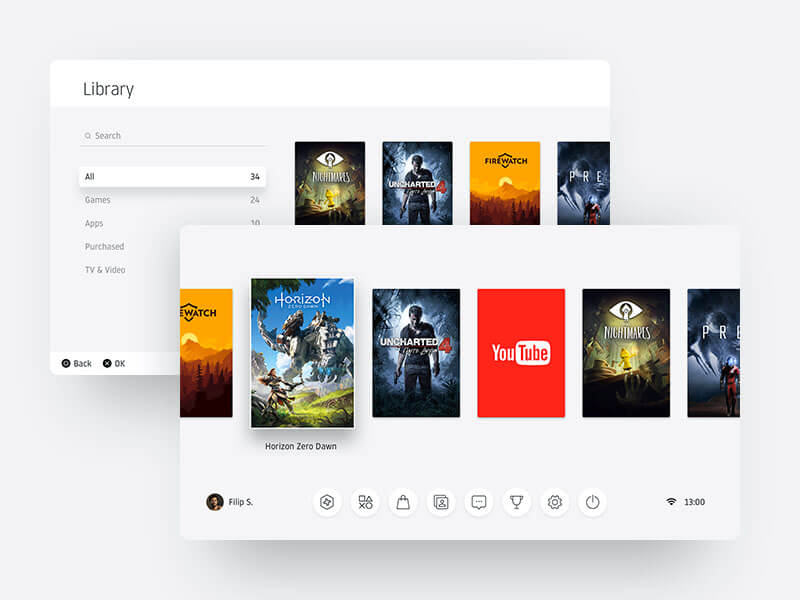Click the search magnifier icon in Library

pos(88,136)
